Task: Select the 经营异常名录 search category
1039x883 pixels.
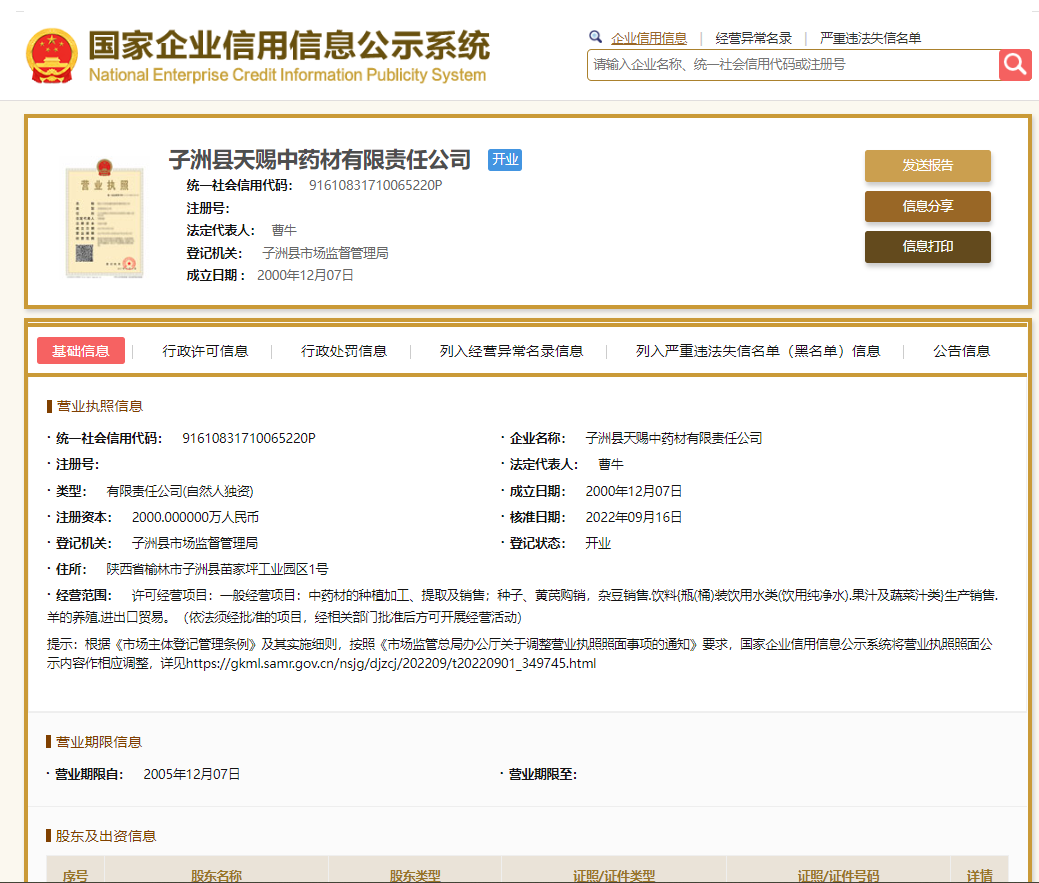Action: click(x=753, y=38)
